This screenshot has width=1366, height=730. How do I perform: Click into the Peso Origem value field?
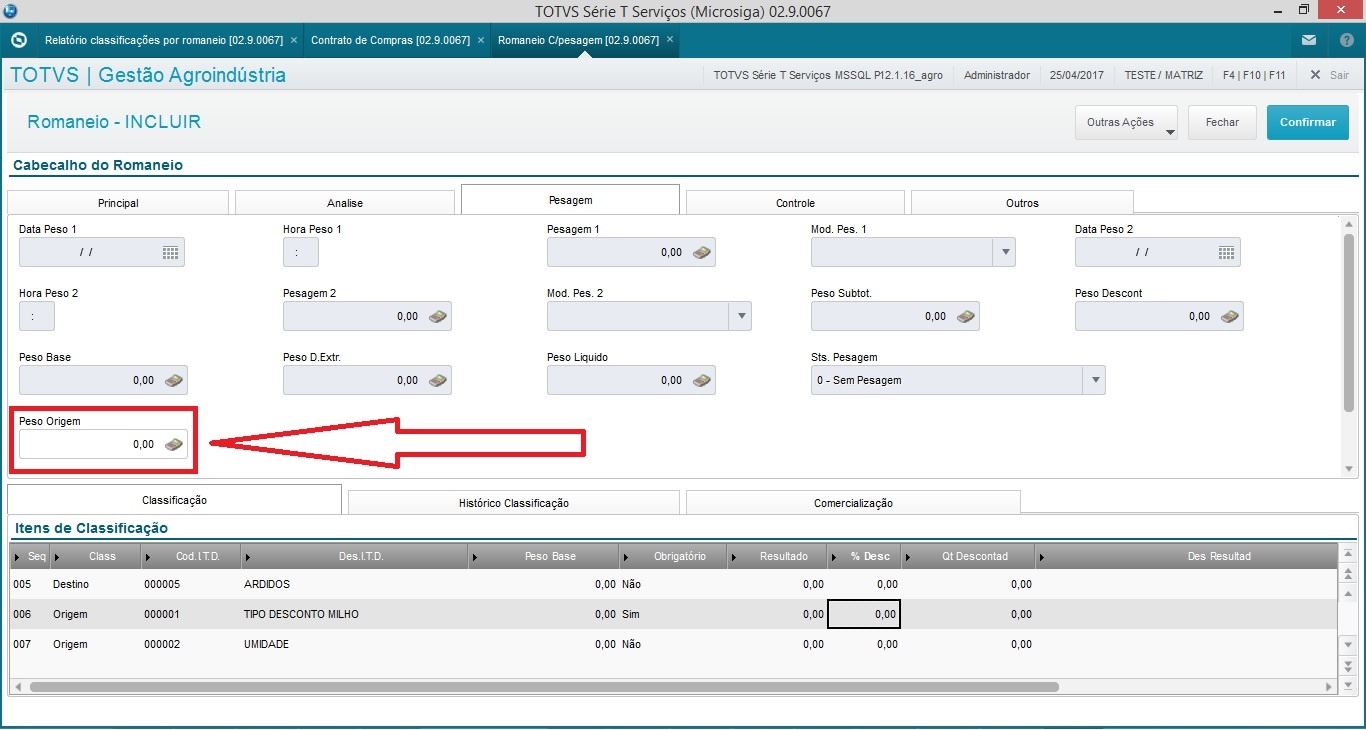point(103,445)
